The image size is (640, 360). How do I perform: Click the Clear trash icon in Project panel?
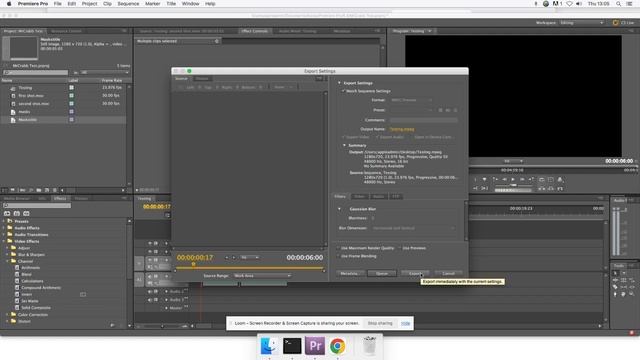point(55,190)
